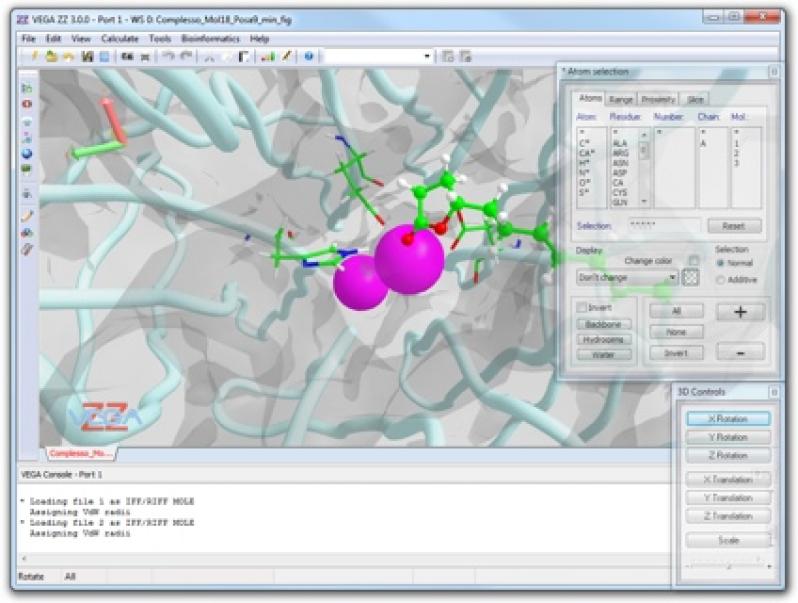Click the Selection input field
Screen dimensions: 798x603
point(665,225)
